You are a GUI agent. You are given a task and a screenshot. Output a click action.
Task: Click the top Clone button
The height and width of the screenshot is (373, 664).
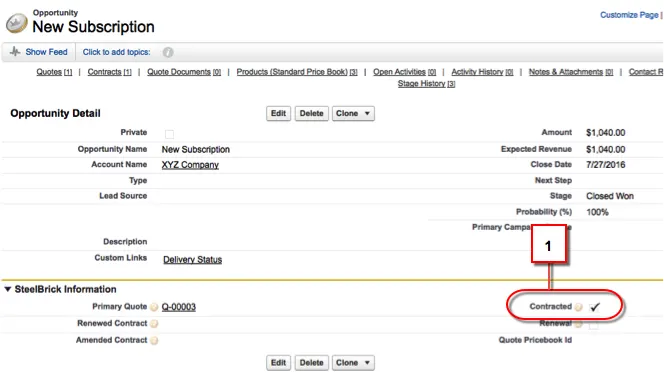353,113
